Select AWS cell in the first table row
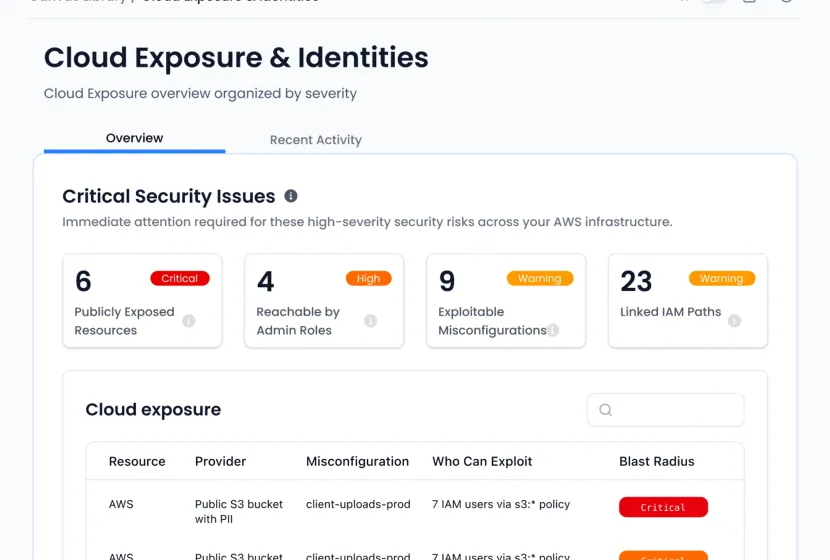The image size is (830, 560). tap(121, 504)
